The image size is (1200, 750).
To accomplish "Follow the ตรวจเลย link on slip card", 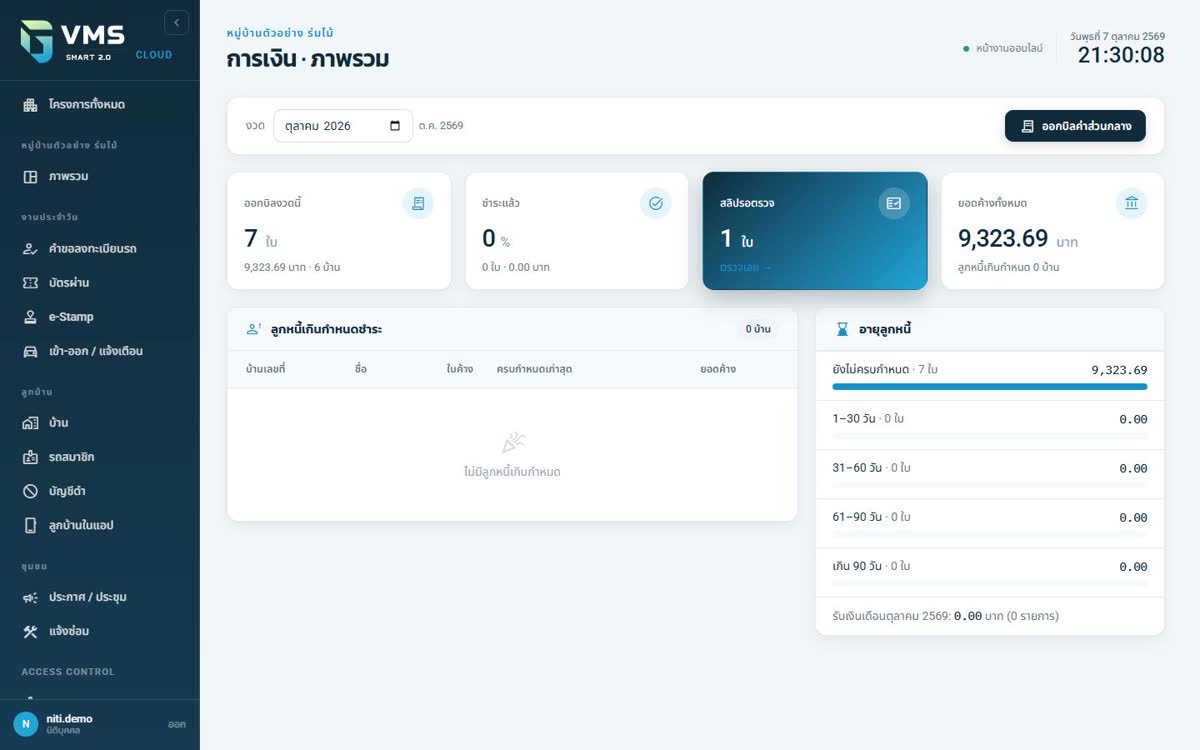I will [745, 267].
